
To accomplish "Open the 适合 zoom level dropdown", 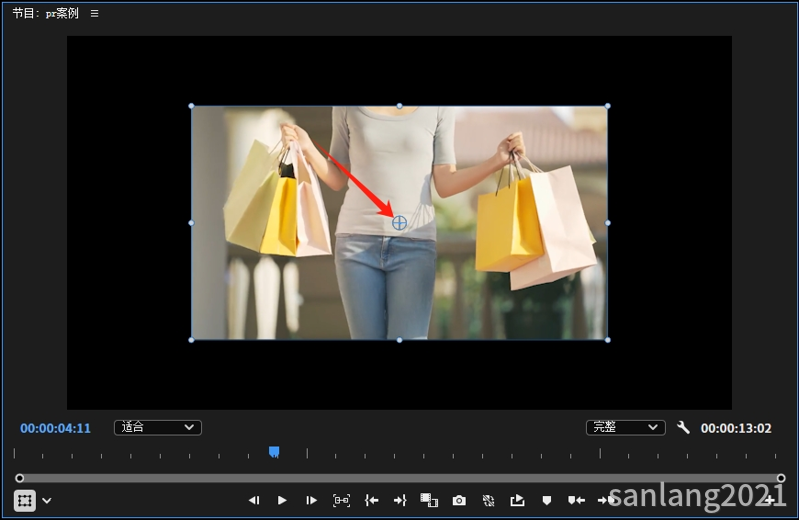I will click(158, 427).
